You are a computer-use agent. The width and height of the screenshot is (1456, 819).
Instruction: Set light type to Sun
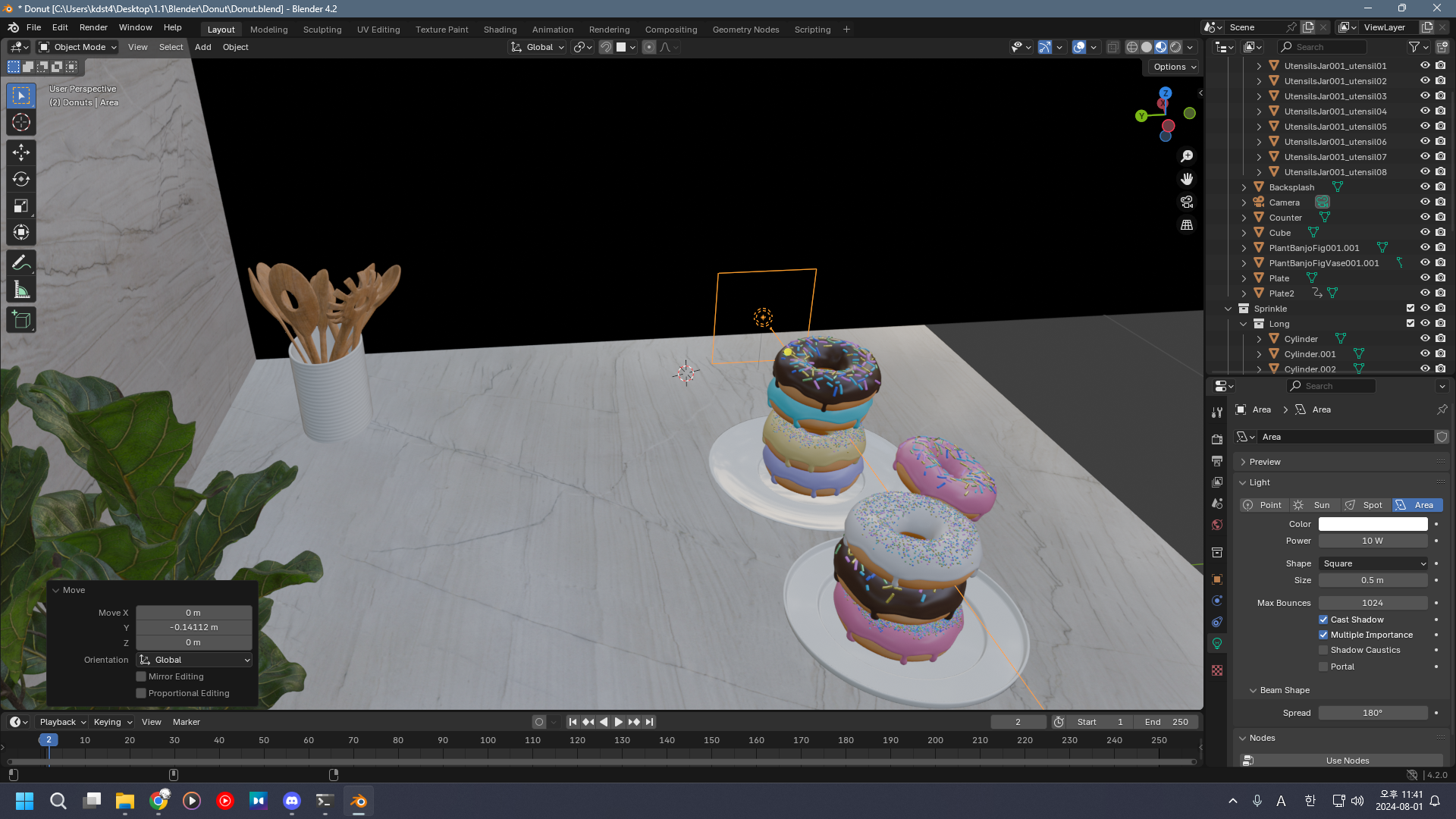click(1313, 505)
